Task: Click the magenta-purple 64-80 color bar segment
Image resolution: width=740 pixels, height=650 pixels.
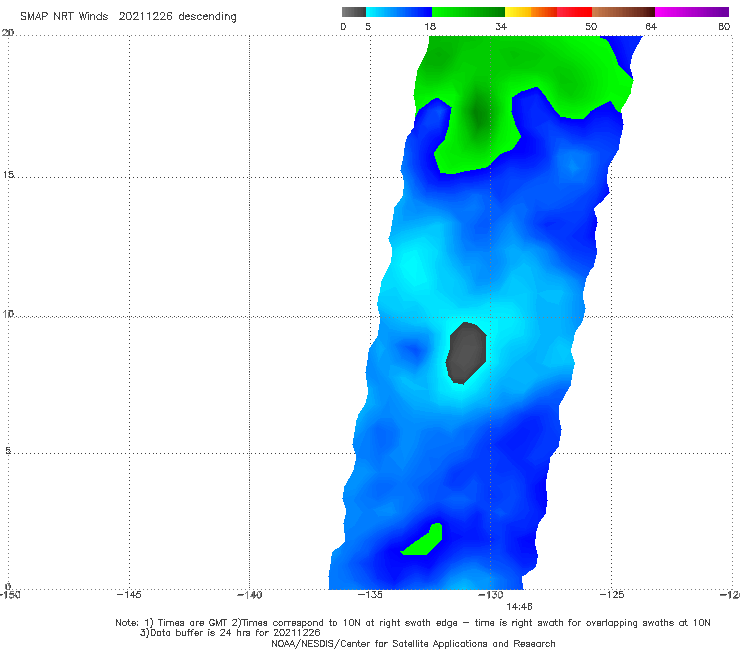Action: pos(692,12)
